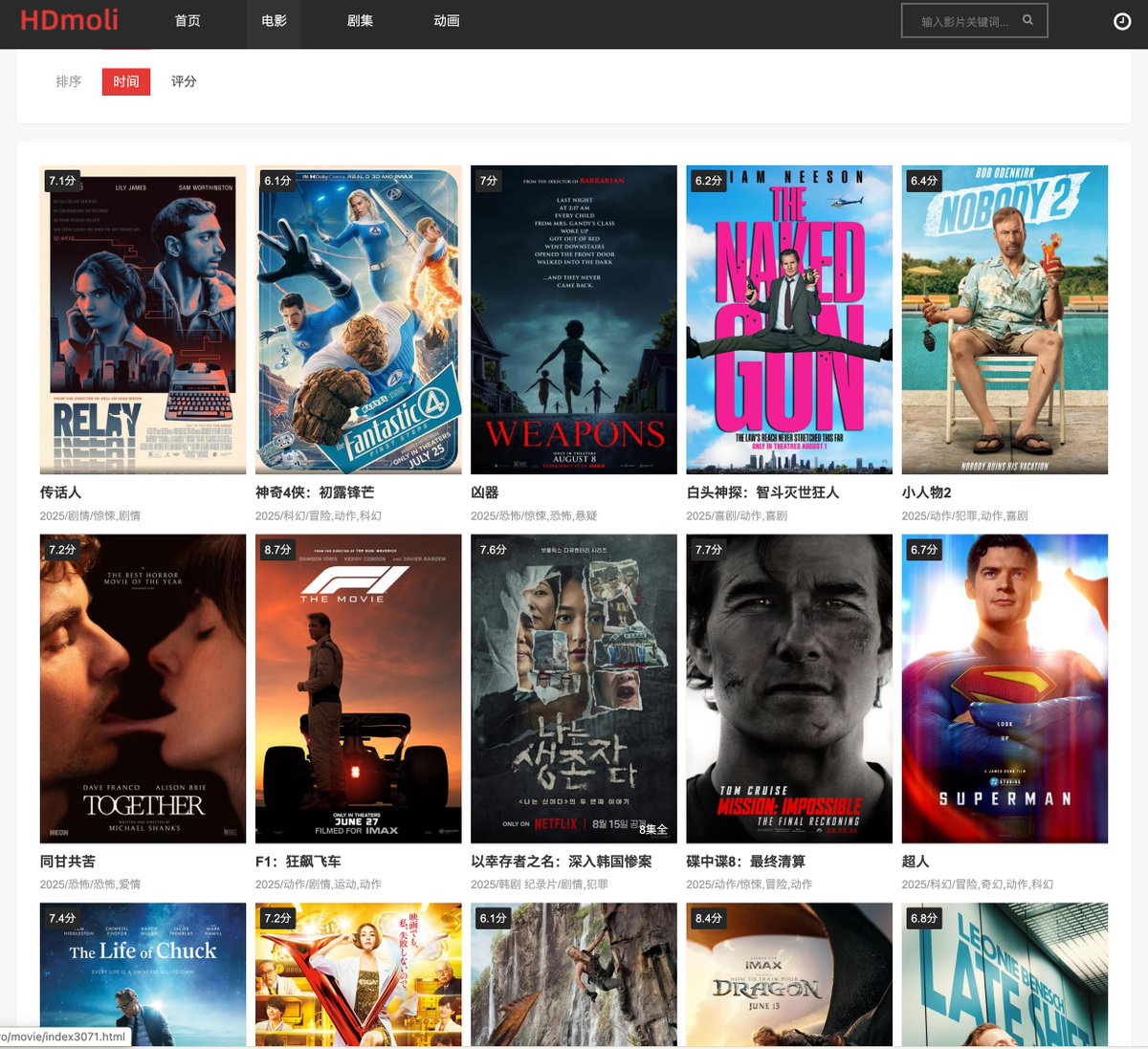Click the search magnifier icon
The width and height of the screenshot is (1148, 1049).
click(x=1027, y=20)
